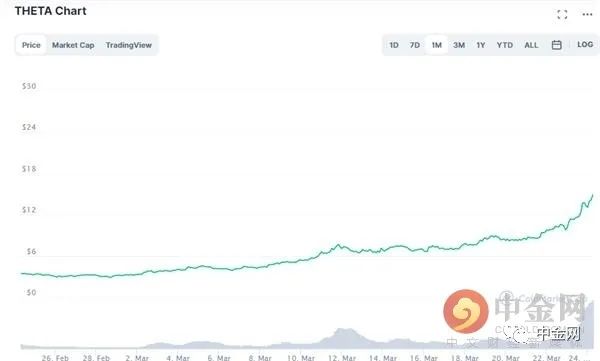This screenshot has width=600, height=361.
Task: Switch to the Price tab
Action: 31,45
